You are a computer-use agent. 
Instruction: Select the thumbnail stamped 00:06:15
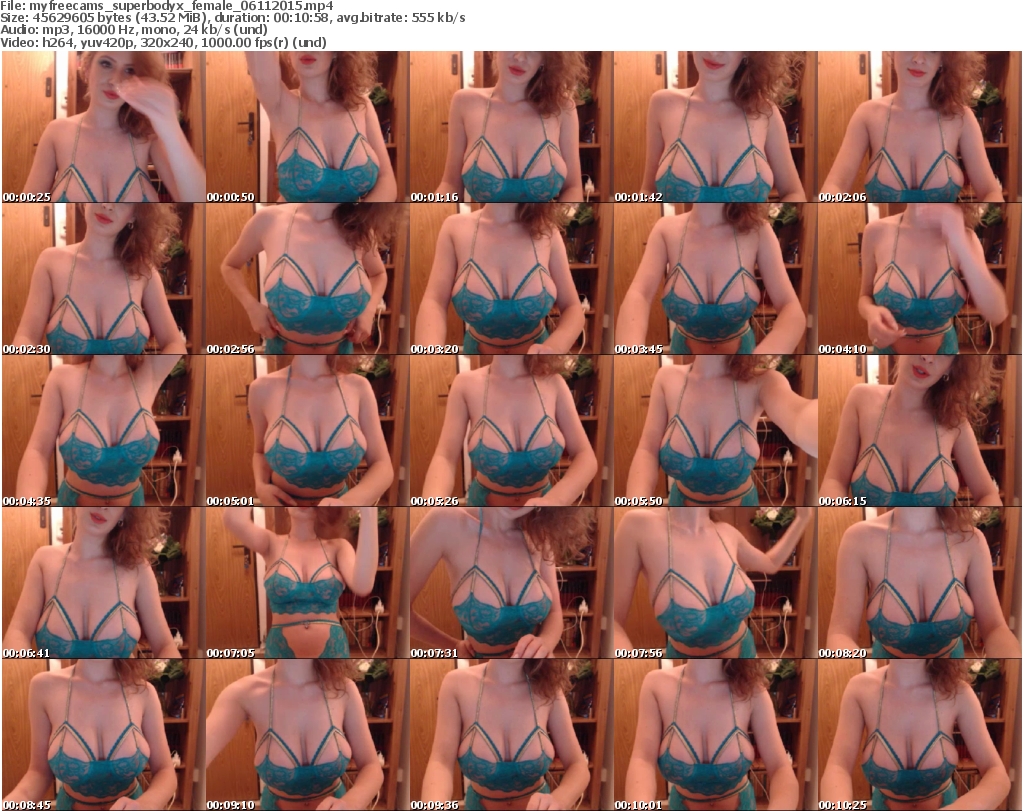(x=920, y=431)
